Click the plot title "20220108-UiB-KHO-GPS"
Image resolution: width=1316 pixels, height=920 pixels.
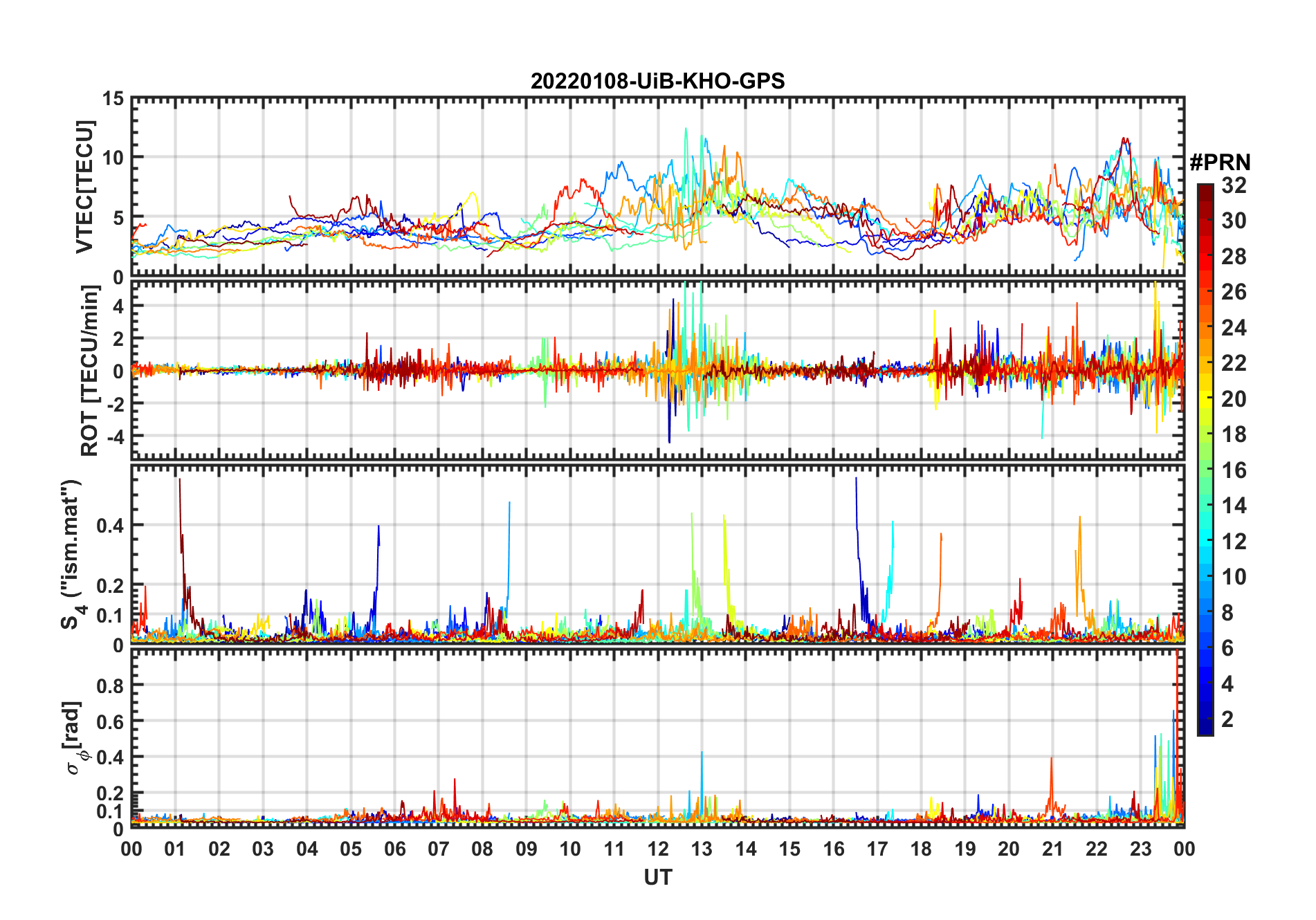(x=657, y=82)
